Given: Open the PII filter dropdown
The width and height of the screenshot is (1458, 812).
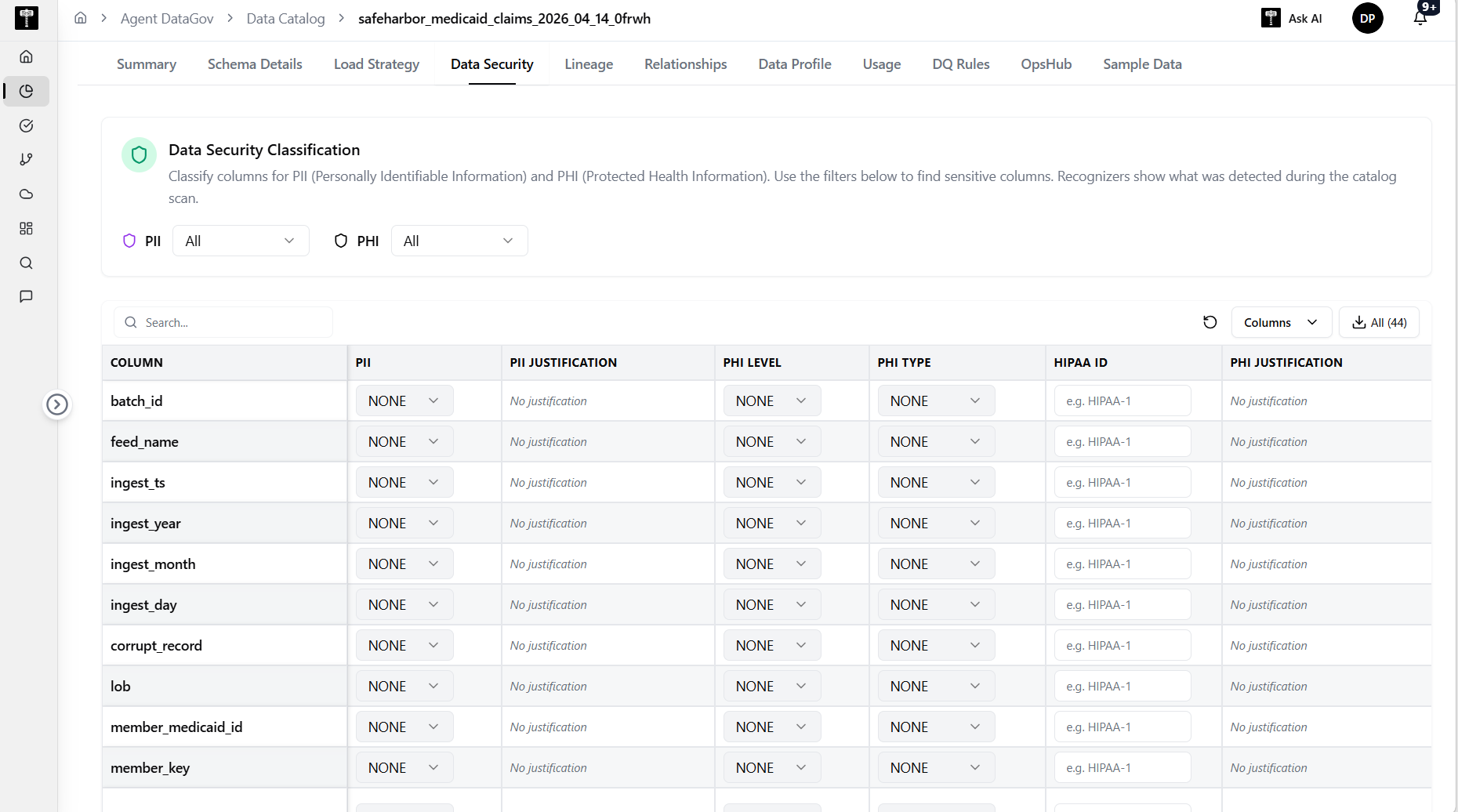Looking at the screenshot, I should click(241, 241).
